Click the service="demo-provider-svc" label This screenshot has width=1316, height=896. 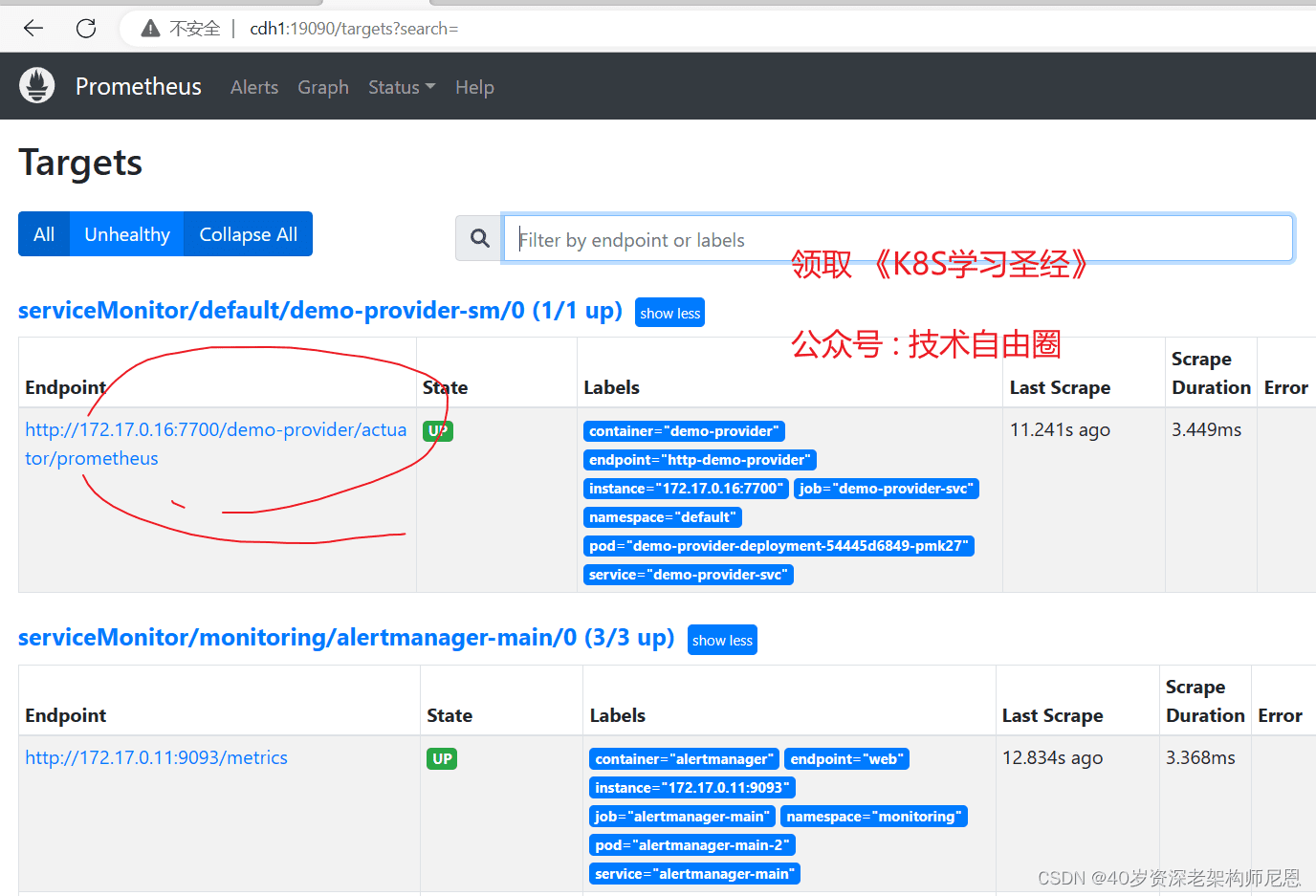coord(689,575)
